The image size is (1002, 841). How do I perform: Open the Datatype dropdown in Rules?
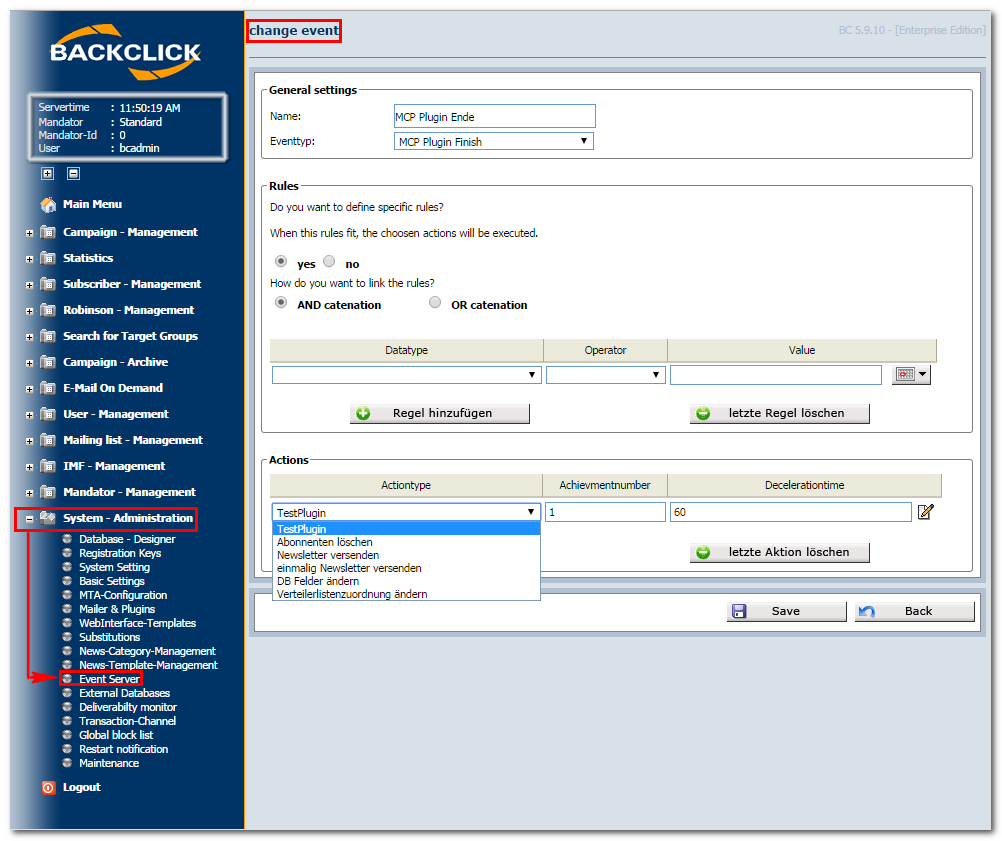tap(406, 374)
